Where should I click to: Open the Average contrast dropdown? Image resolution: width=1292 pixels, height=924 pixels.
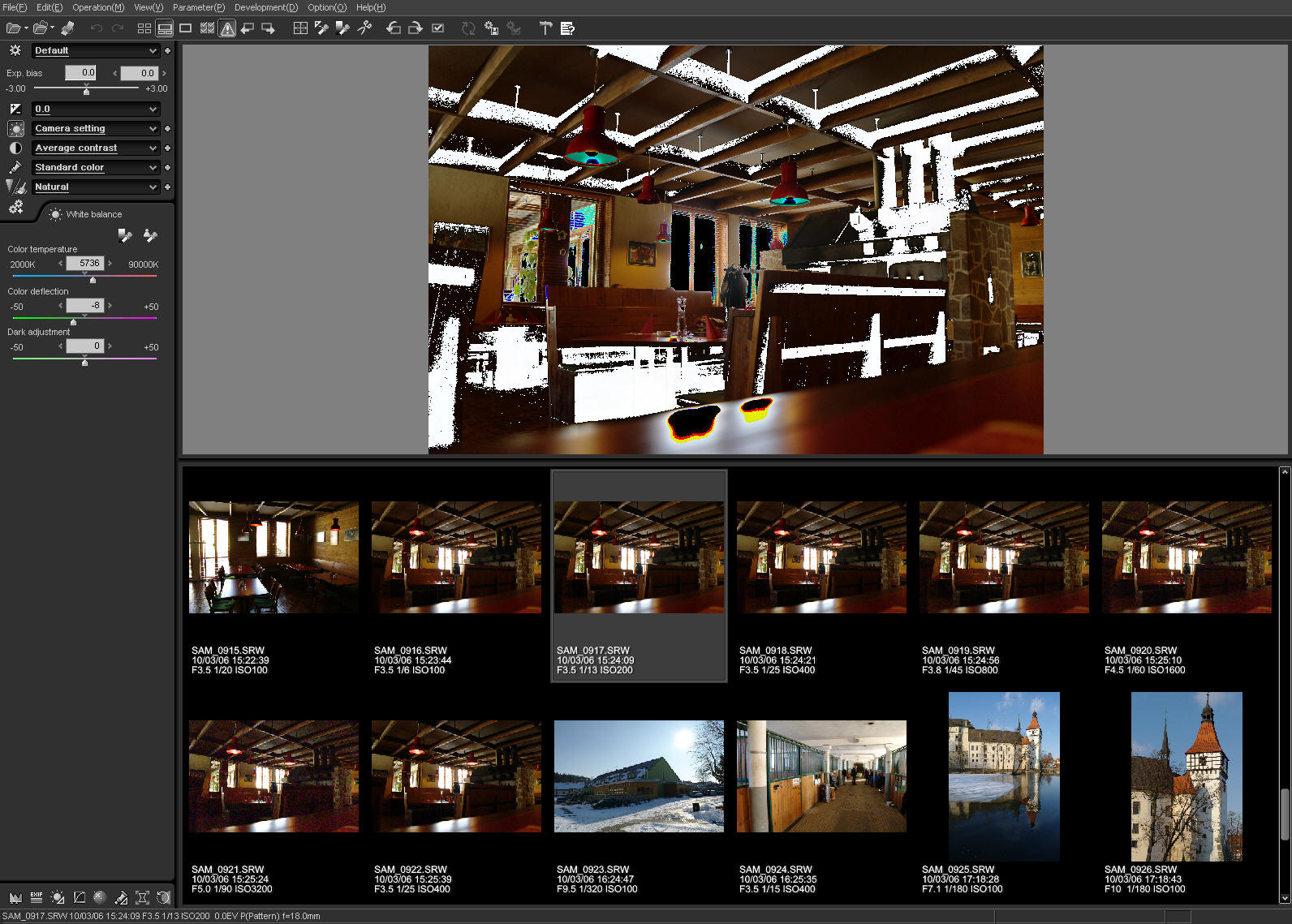pos(153,148)
